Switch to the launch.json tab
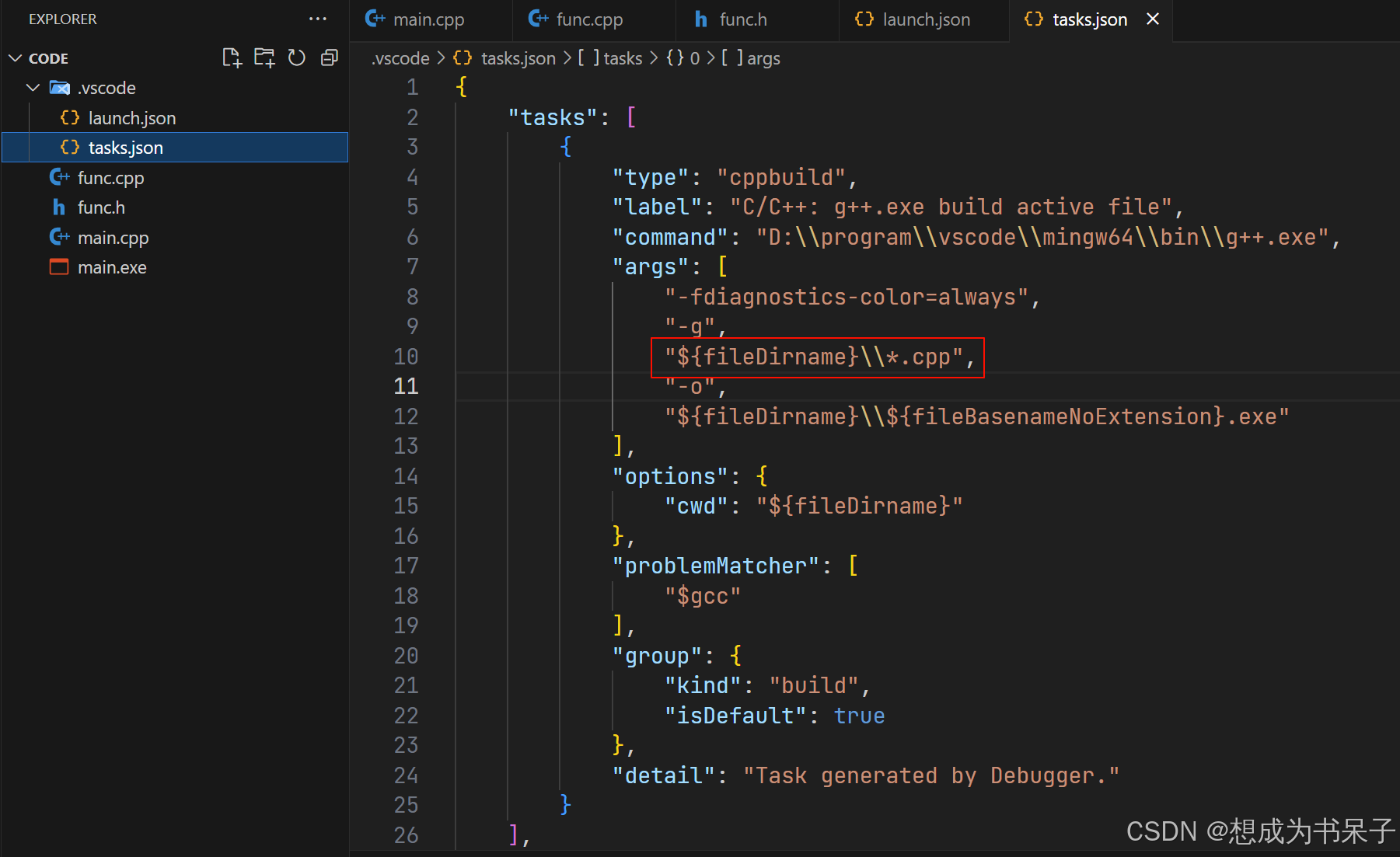 coord(925,19)
